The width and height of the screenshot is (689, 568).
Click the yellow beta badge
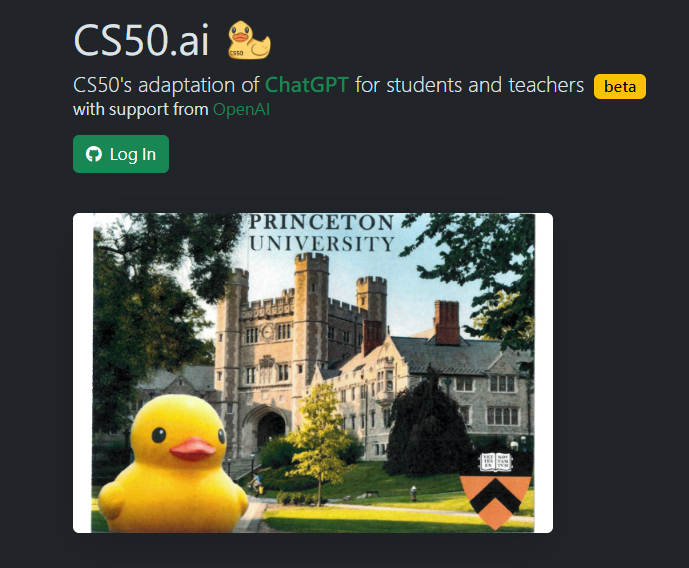click(x=620, y=87)
